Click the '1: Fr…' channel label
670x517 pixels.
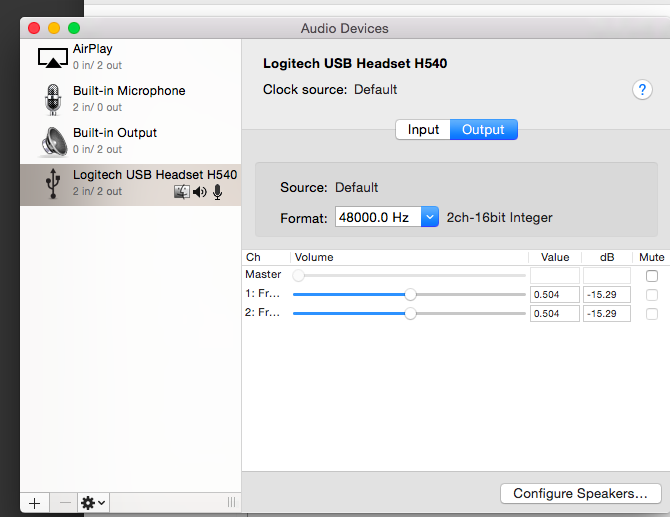[262, 294]
